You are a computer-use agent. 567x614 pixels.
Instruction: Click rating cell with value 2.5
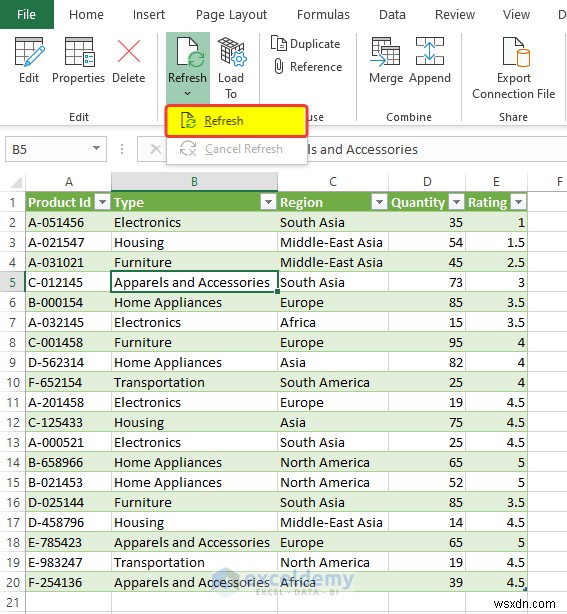click(496, 262)
